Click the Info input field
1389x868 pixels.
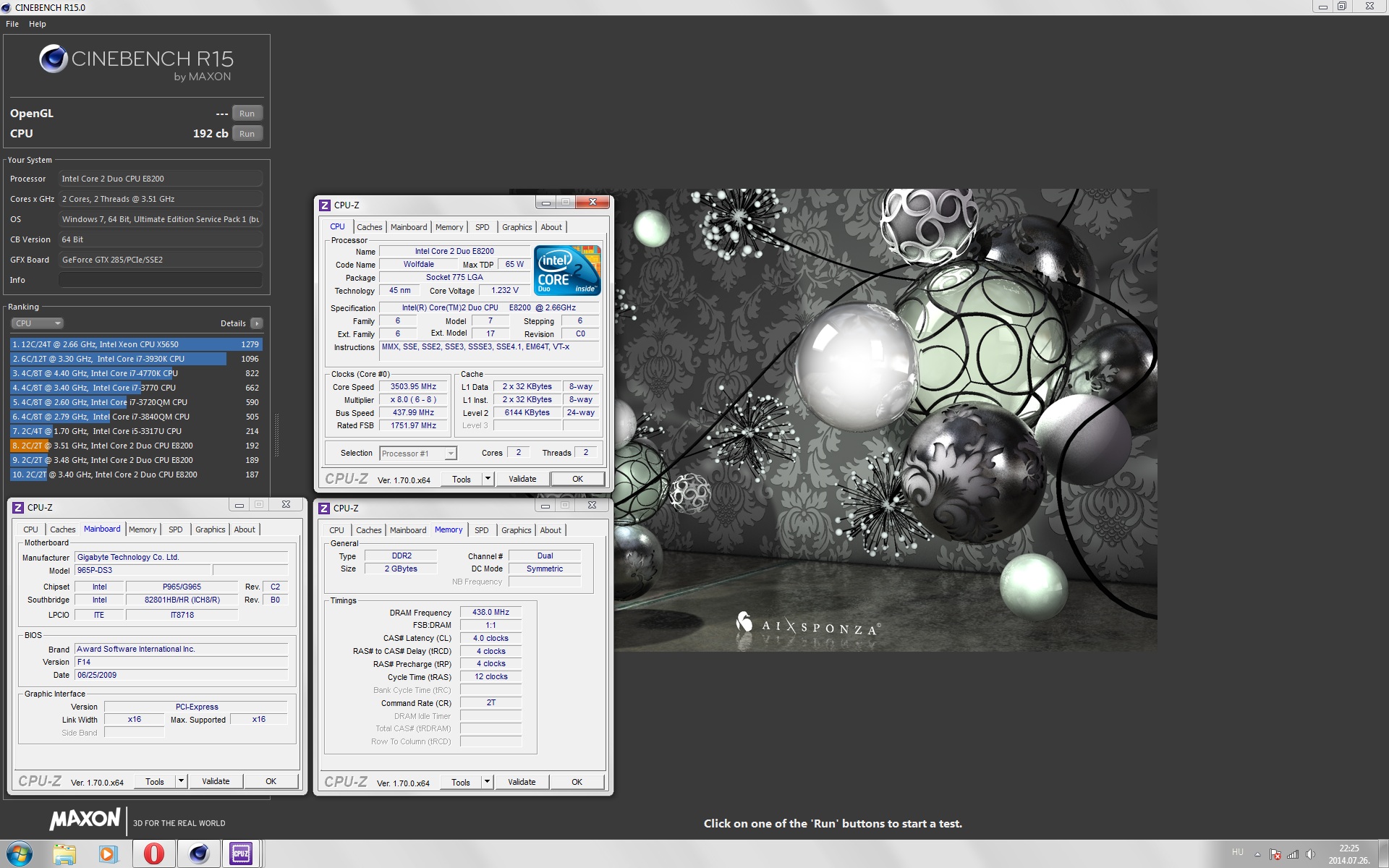161,280
